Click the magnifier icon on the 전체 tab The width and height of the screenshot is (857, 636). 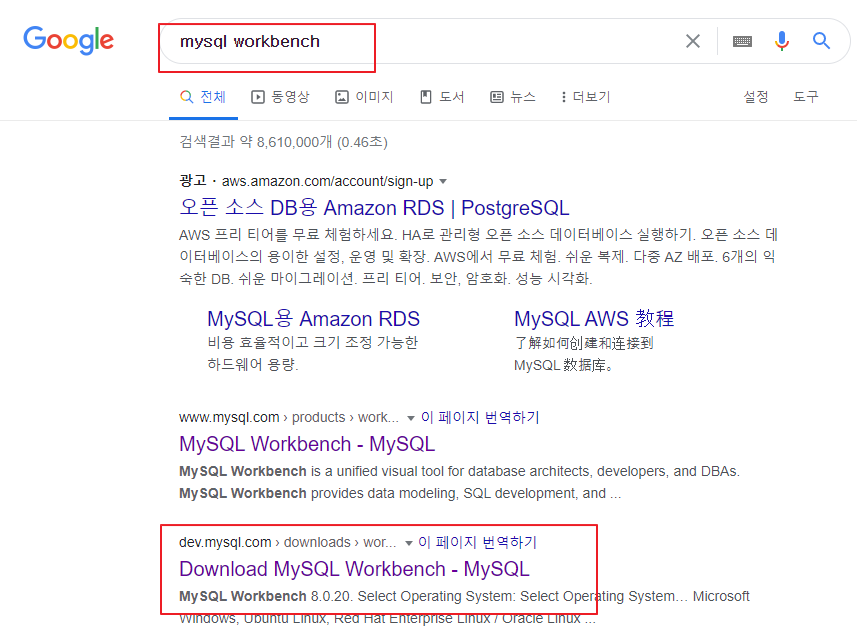click(x=186, y=97)
